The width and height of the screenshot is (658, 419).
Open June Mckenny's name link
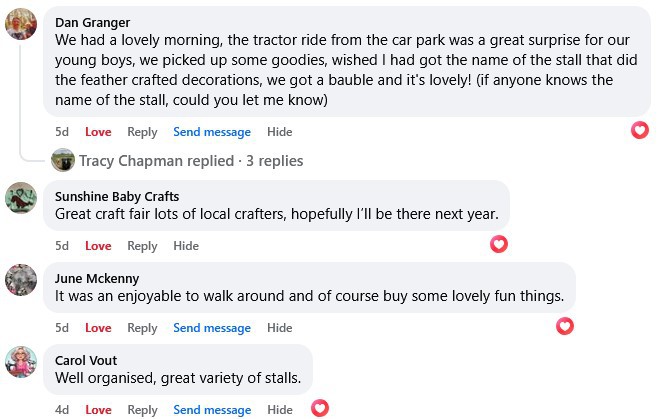(97, 278)
